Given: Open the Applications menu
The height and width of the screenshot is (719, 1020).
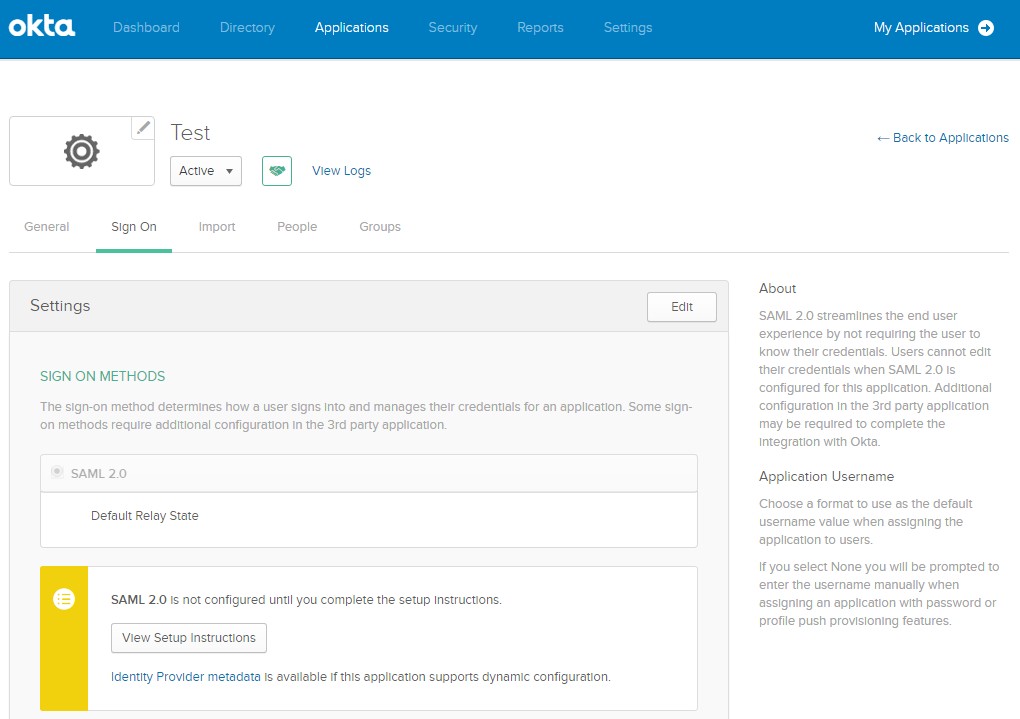Looking at the screenshot, I should tap(352, 27).
